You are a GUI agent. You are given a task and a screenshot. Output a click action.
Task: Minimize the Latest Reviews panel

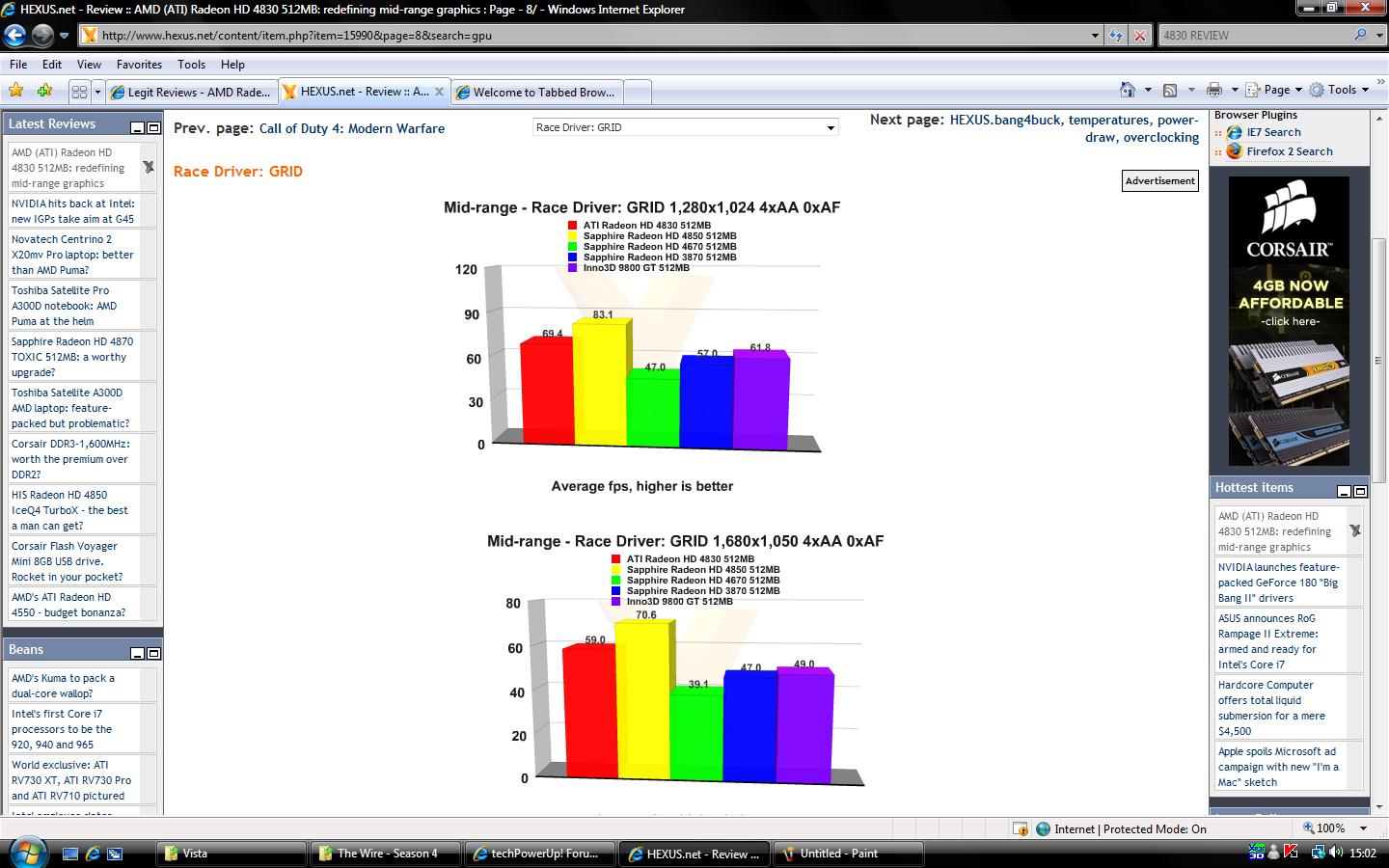[x=138, y=127]
